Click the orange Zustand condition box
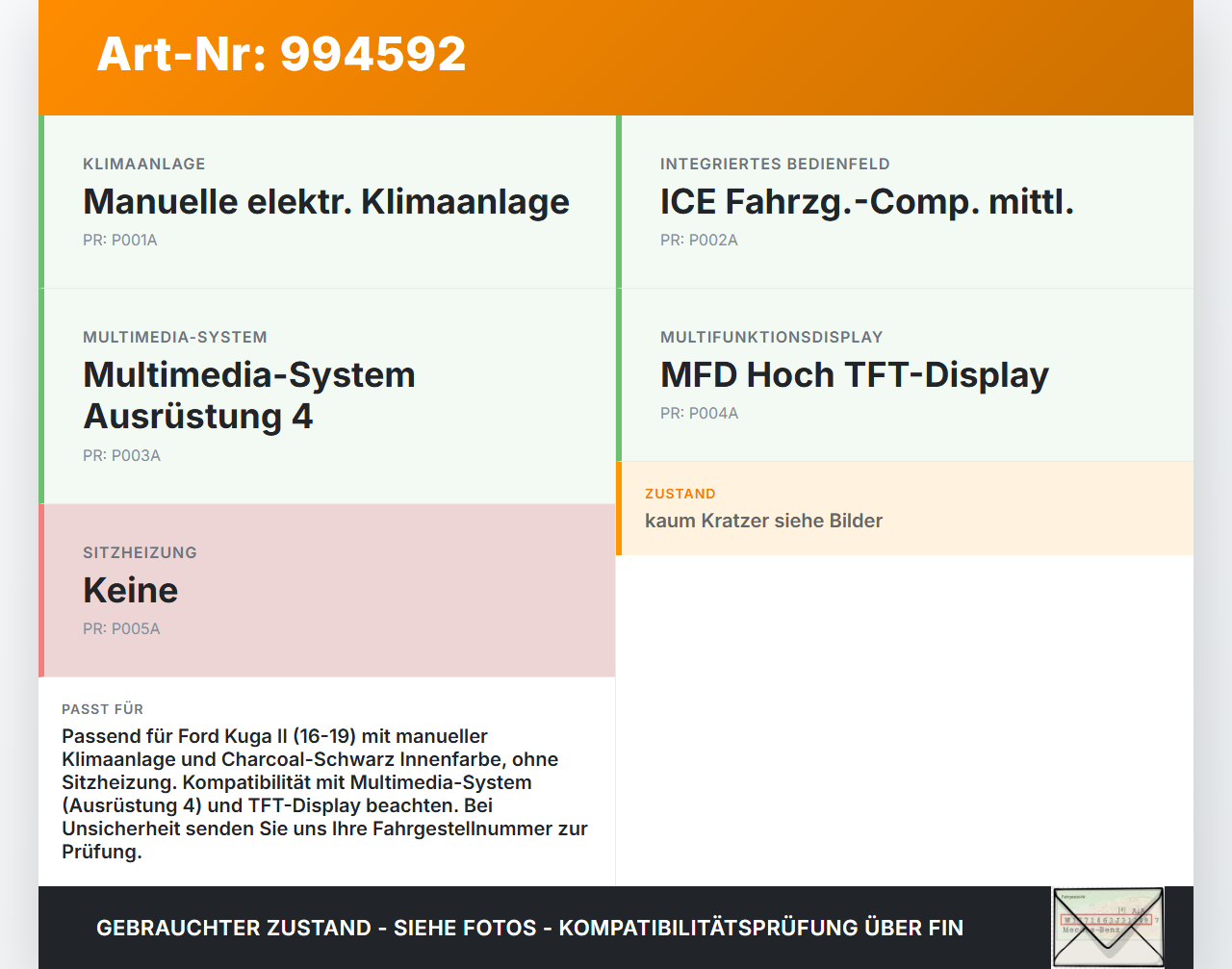 point(905,508)
